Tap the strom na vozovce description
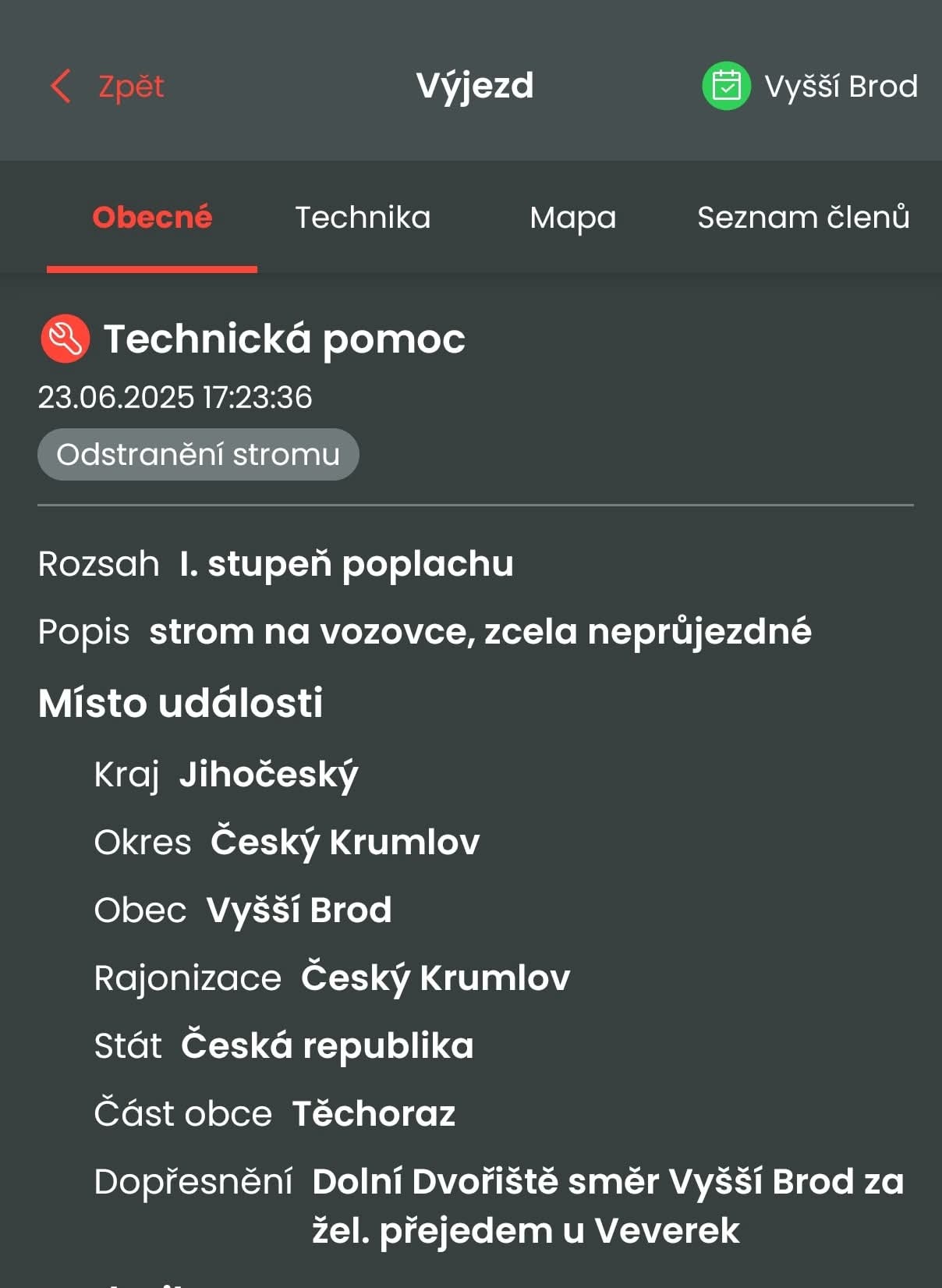This screenshot has height=1288, width=942. pyautogui.click(x=480, y=631)
